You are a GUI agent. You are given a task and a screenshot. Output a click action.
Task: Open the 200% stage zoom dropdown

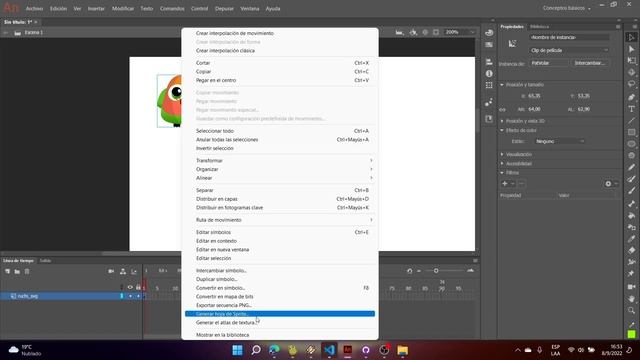[x=460, y=32]
